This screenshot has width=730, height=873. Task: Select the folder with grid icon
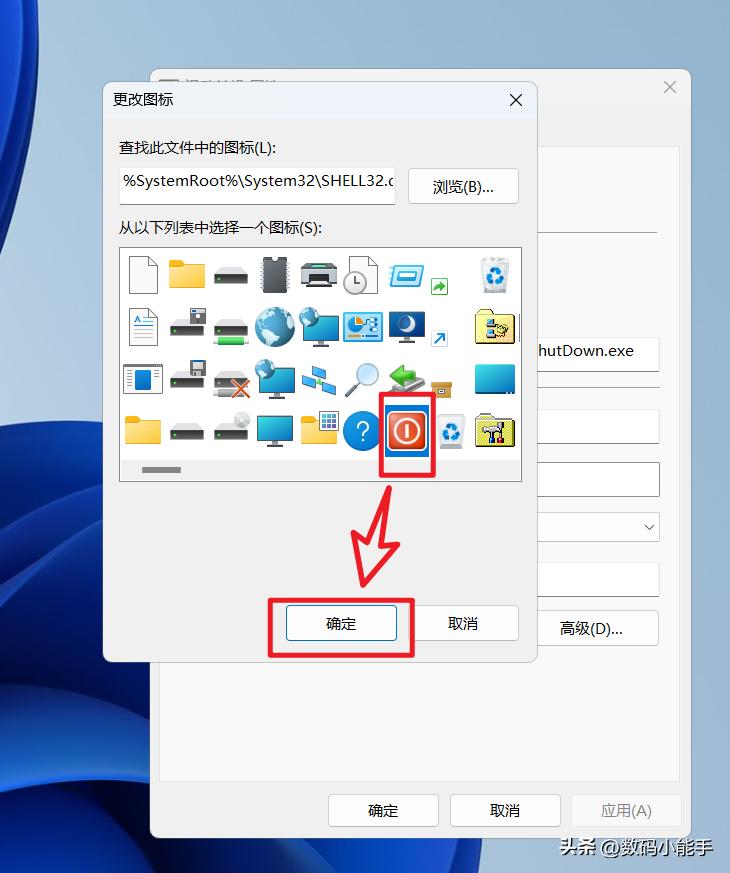(319, 428)
